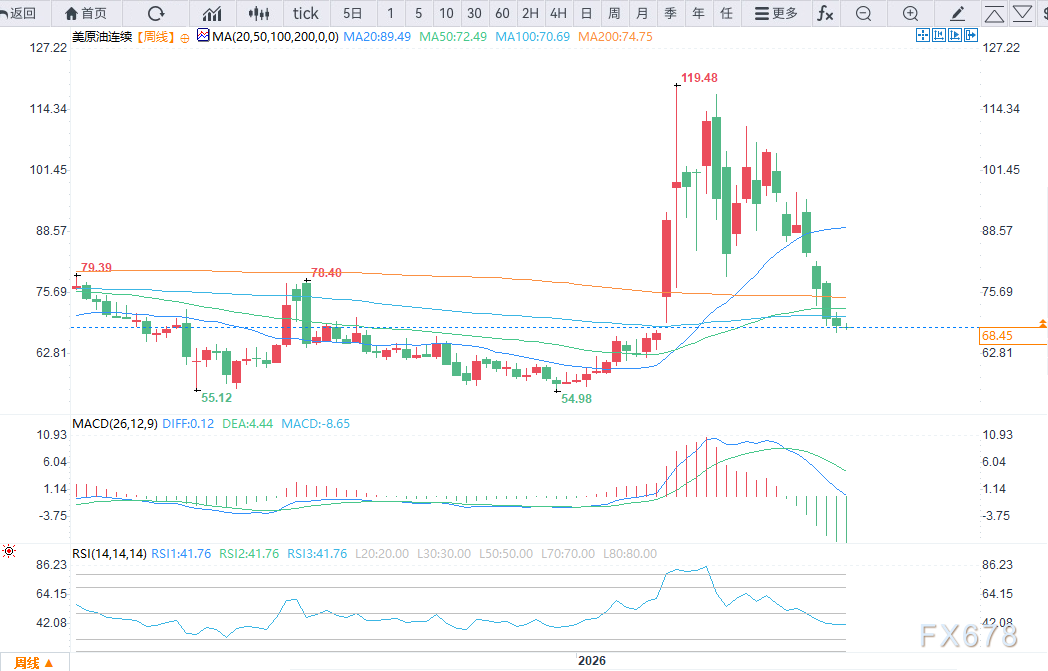Select the 2H timeframe

click(x=531, y=13)
